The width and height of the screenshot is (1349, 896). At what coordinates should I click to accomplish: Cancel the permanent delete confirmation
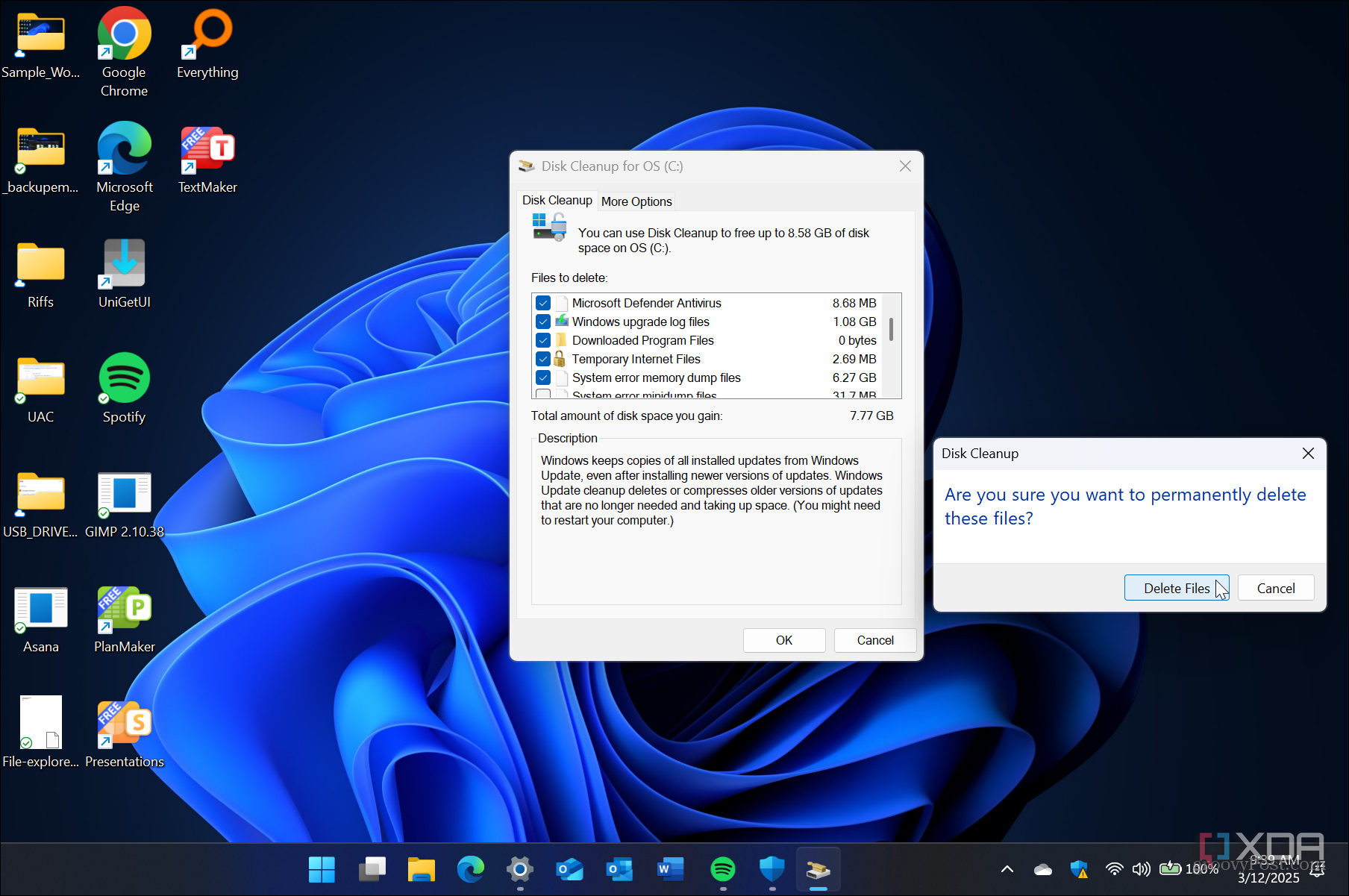pyautogui.click(x=1275, y=588)
